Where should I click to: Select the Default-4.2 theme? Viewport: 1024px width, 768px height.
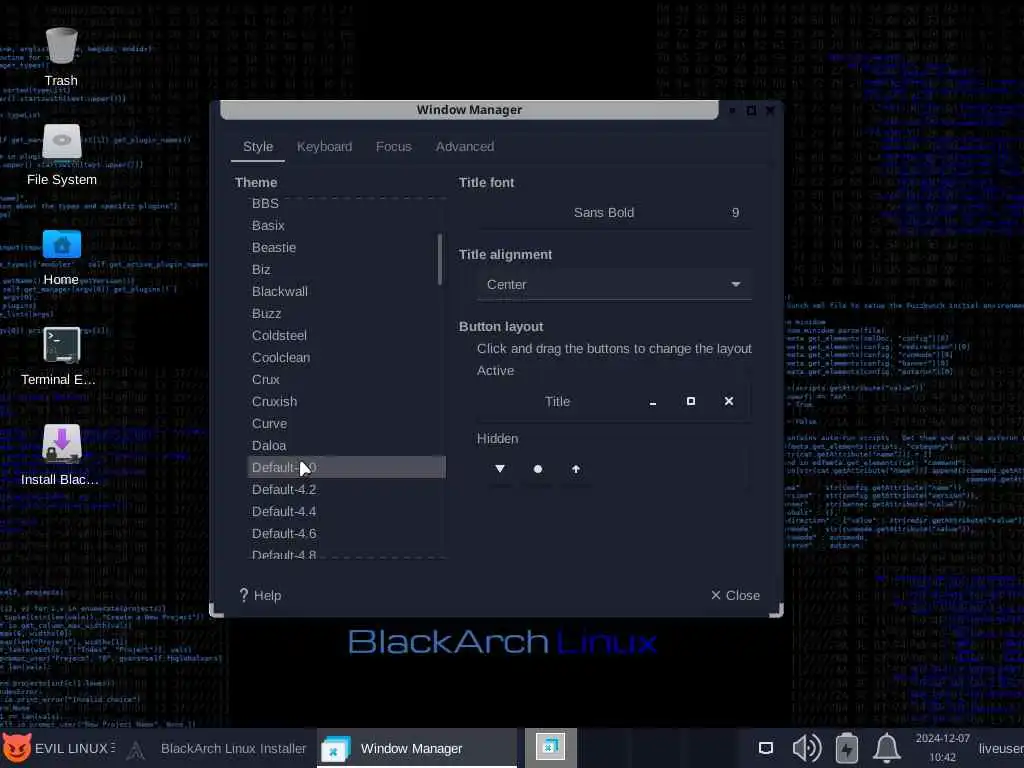[346, 490]
